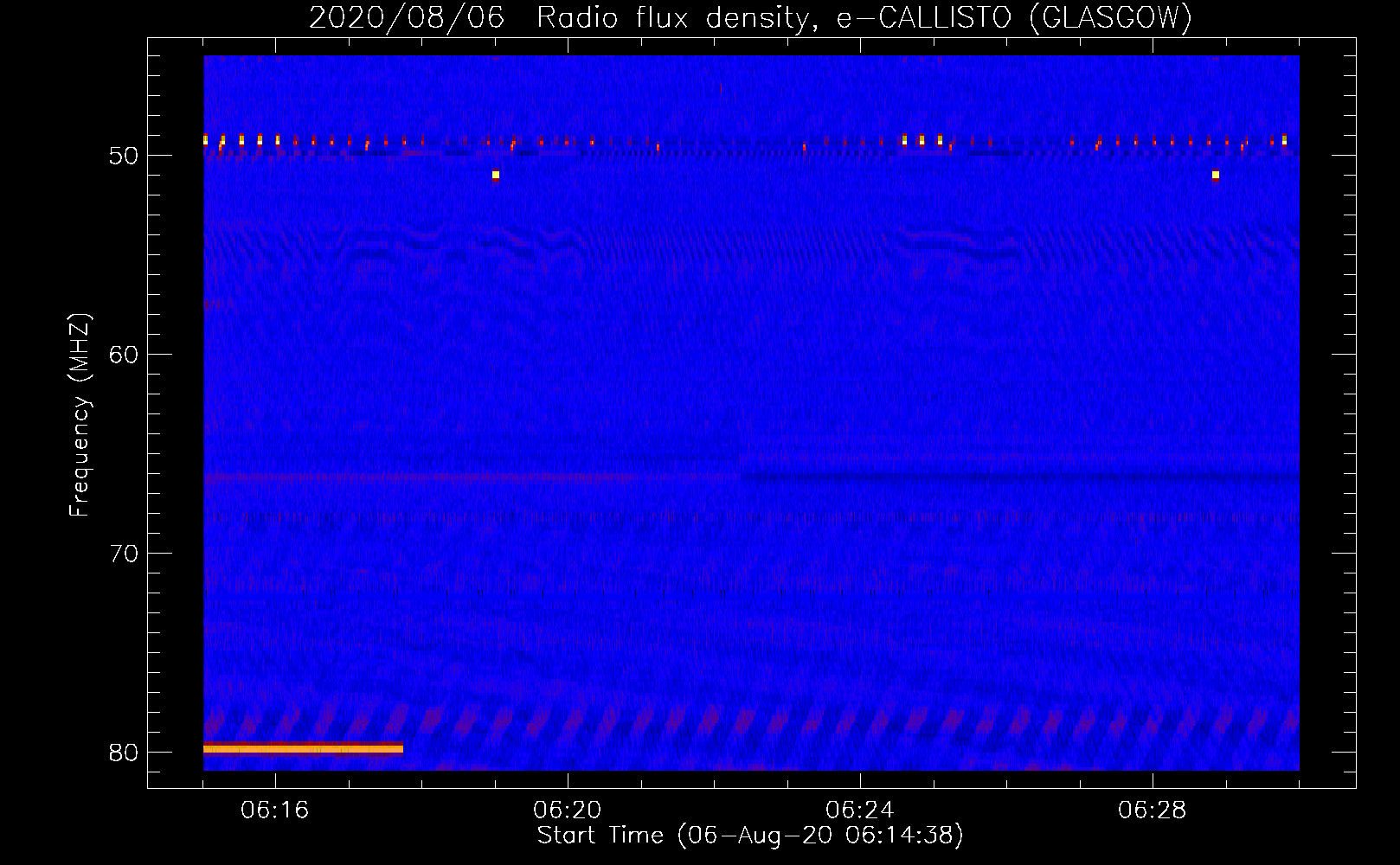1400x865 pixels.
Task: Click the "Frequency (MHZ)" axis label
Action: [x=80, y=415]
